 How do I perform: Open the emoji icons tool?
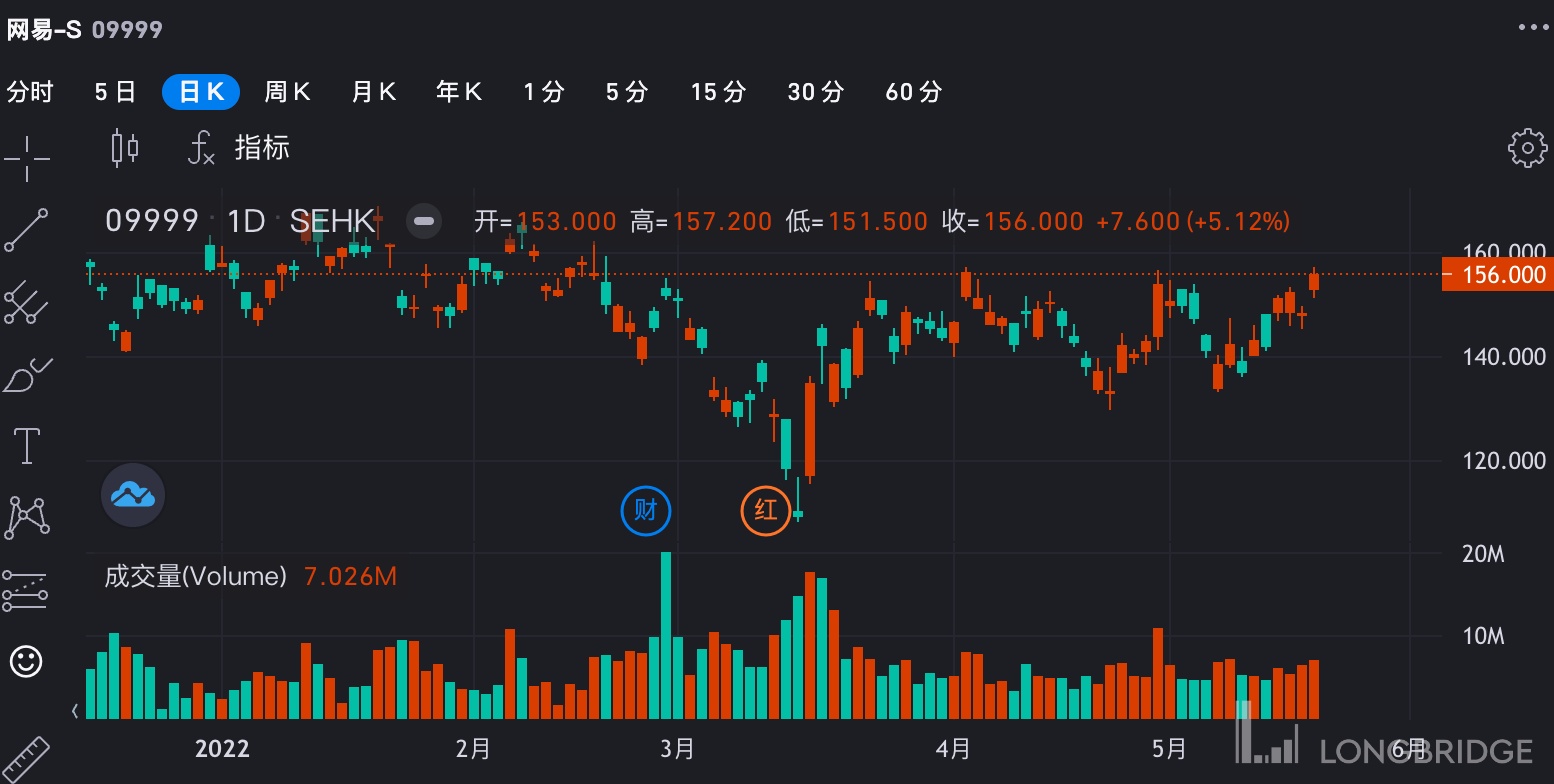(26, 661)
